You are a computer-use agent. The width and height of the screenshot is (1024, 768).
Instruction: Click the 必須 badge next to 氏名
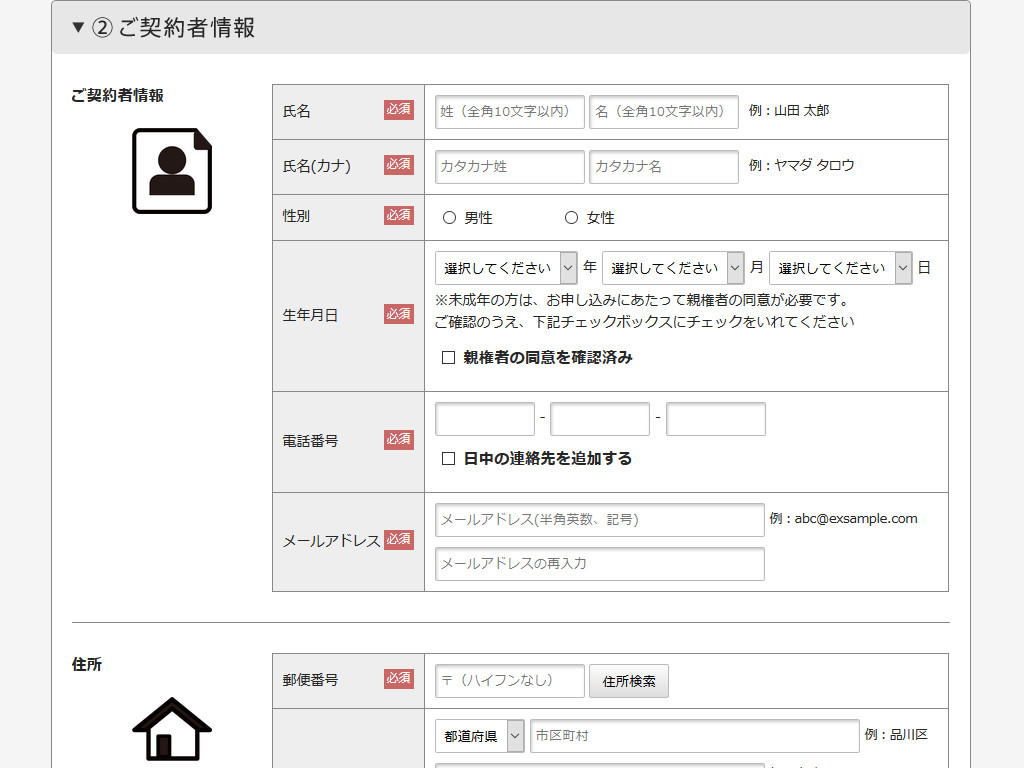(398, 109)
